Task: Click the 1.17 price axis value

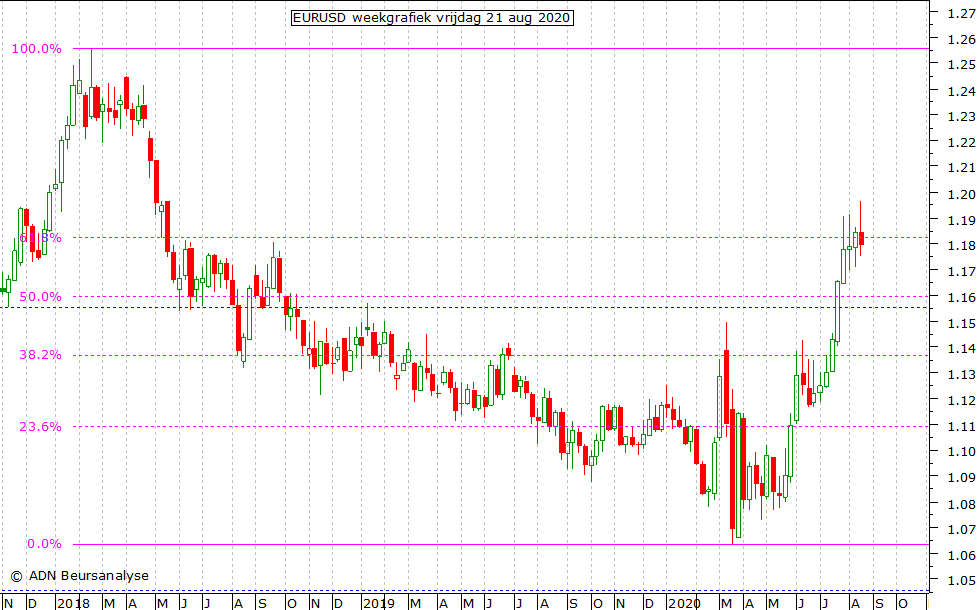Action: pos(961,272)
